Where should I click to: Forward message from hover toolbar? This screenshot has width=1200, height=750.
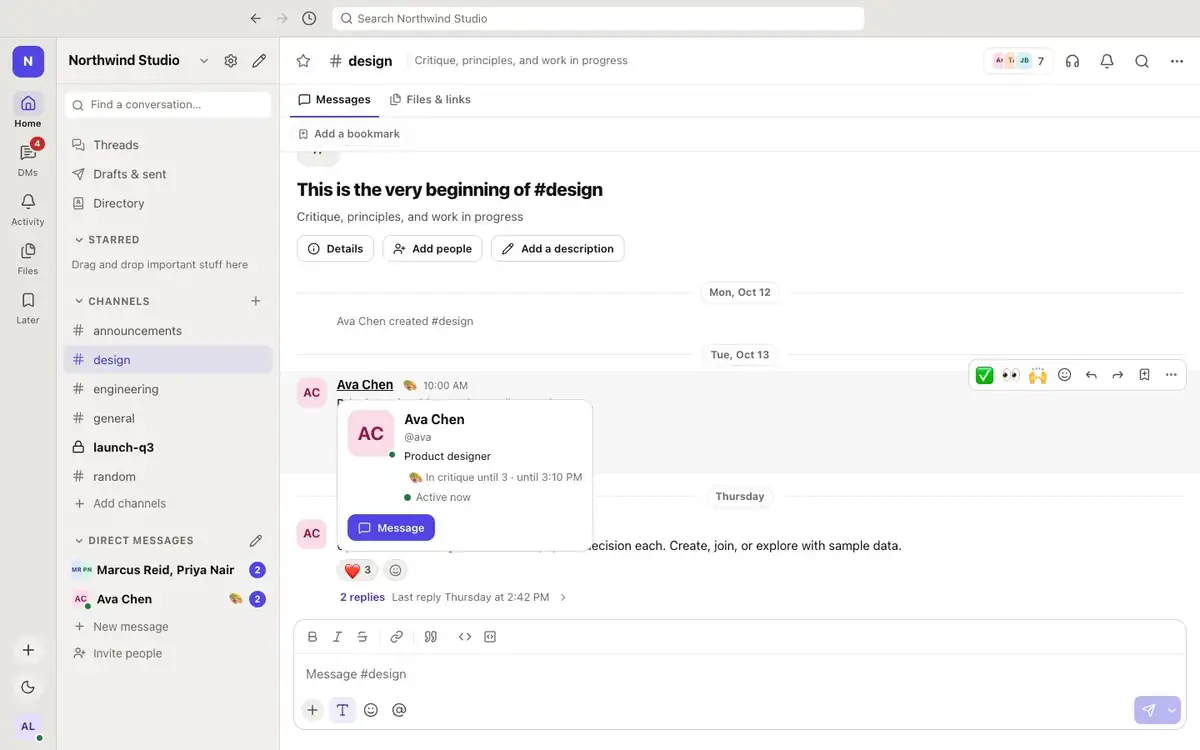click(x=1118, y=375)
